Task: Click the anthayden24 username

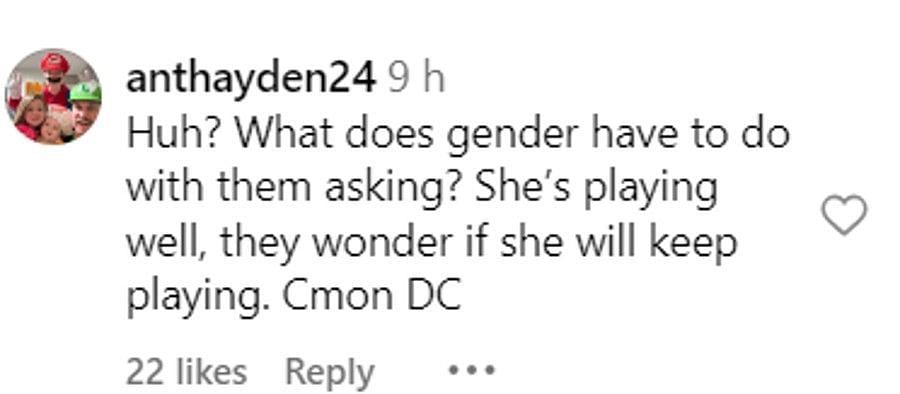Action: (251, 79)
